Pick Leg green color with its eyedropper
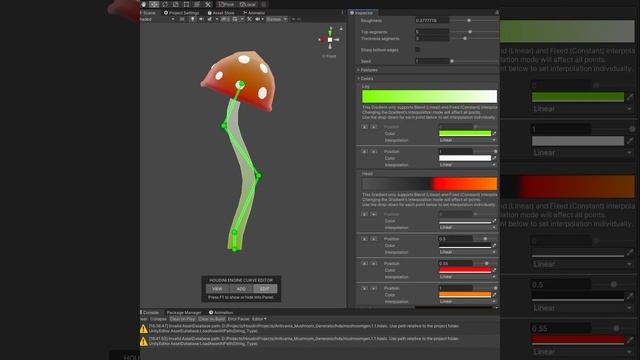This screenshot has width=640, height=360. coord(494,133)
